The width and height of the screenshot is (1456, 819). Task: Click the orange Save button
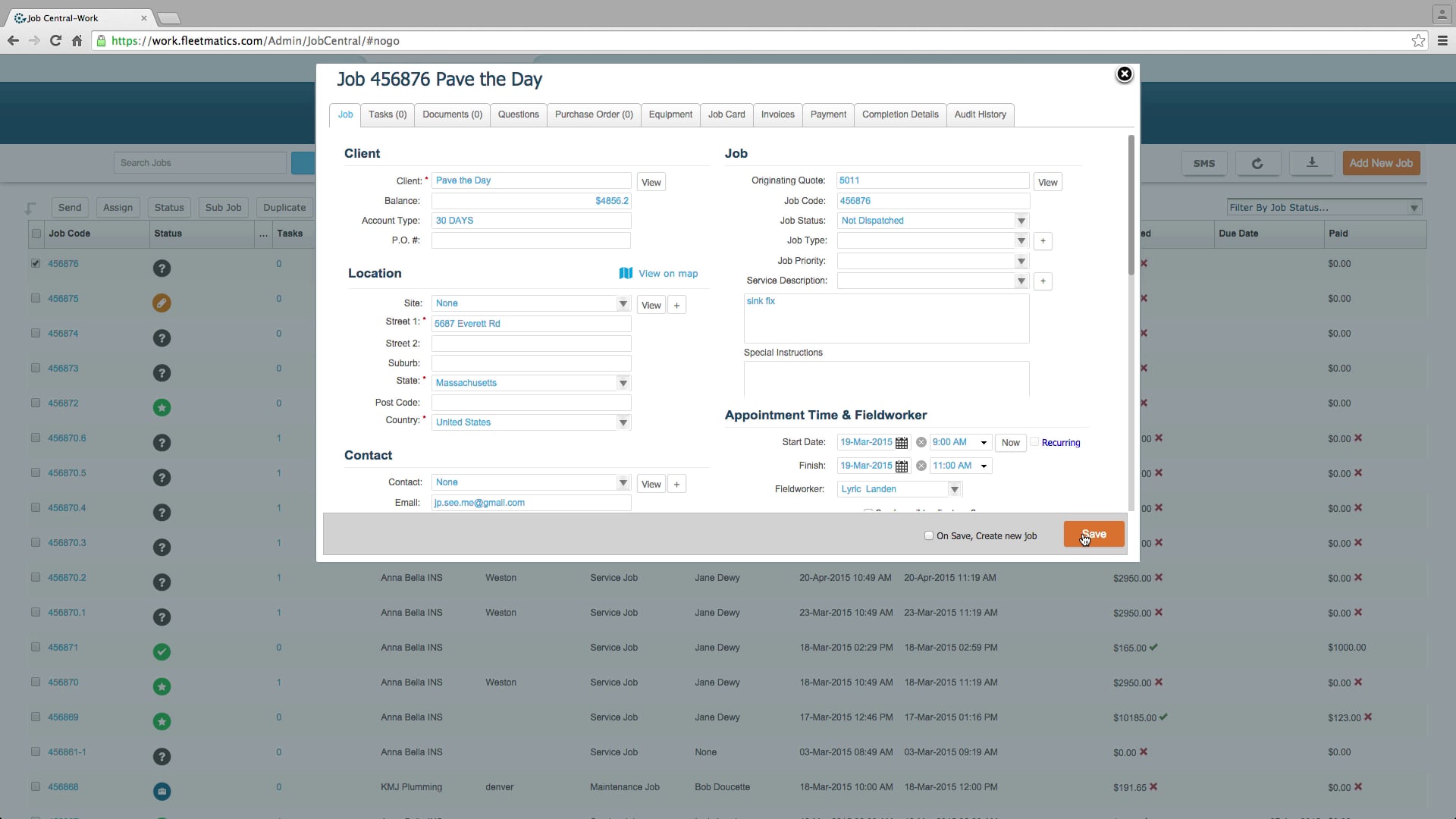pyautogui.click(x=1094, y=535)
